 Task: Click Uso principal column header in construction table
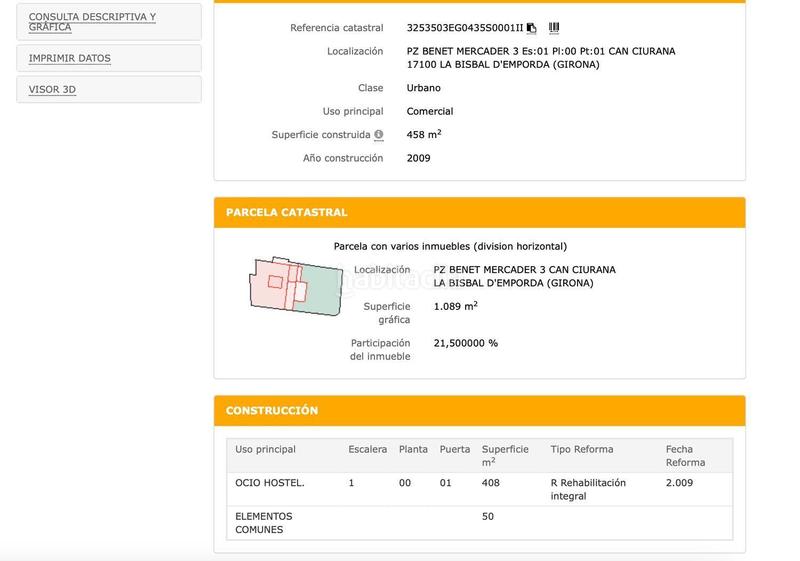266,449
